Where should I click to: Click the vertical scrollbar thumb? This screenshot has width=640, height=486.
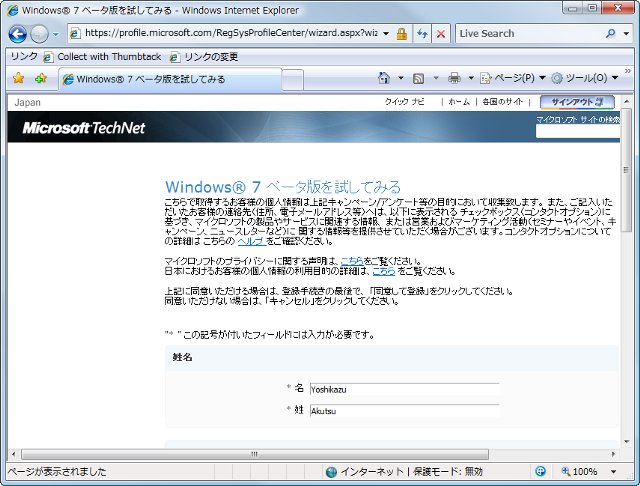point(627,170)
